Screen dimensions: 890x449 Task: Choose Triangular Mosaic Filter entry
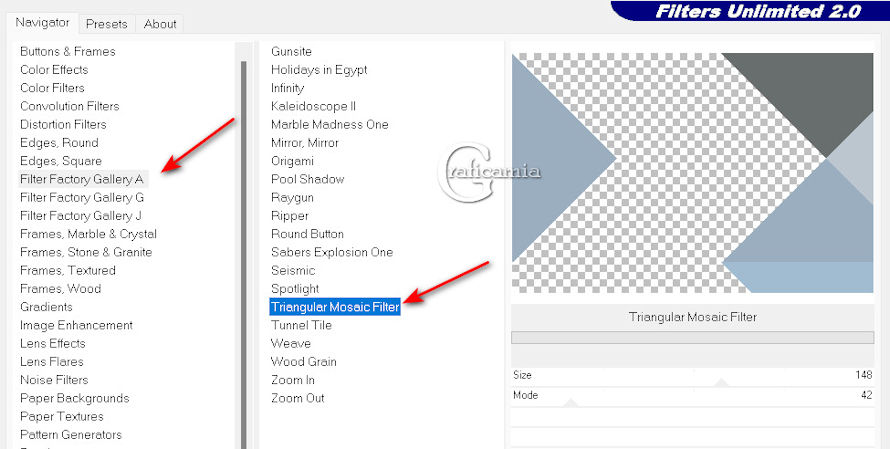point(335,307)
